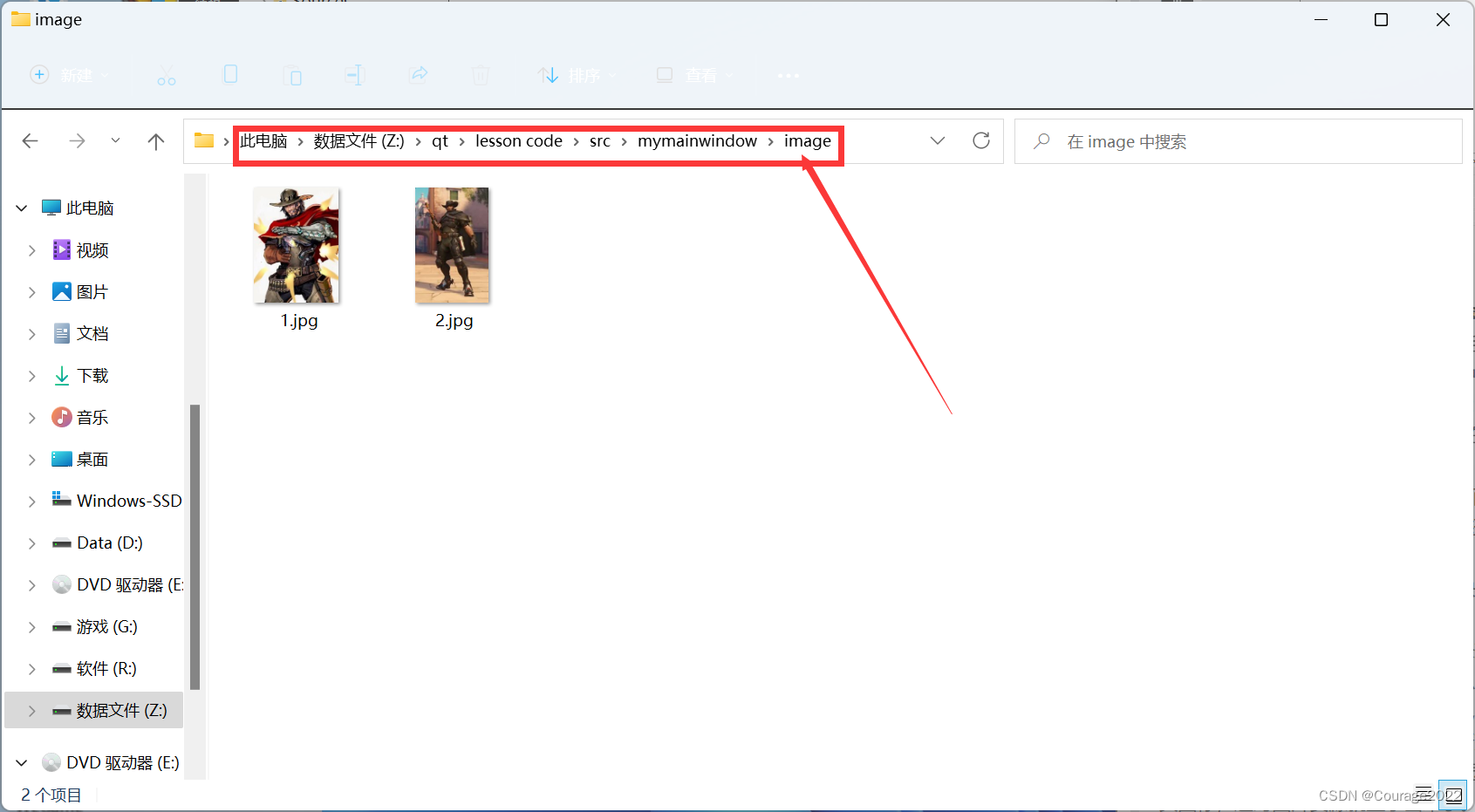Select bottom-level DVD 驱动器 (E:) entry
Image resolution: width=1475 pixels, height=812 pixels.
(111, 762)
